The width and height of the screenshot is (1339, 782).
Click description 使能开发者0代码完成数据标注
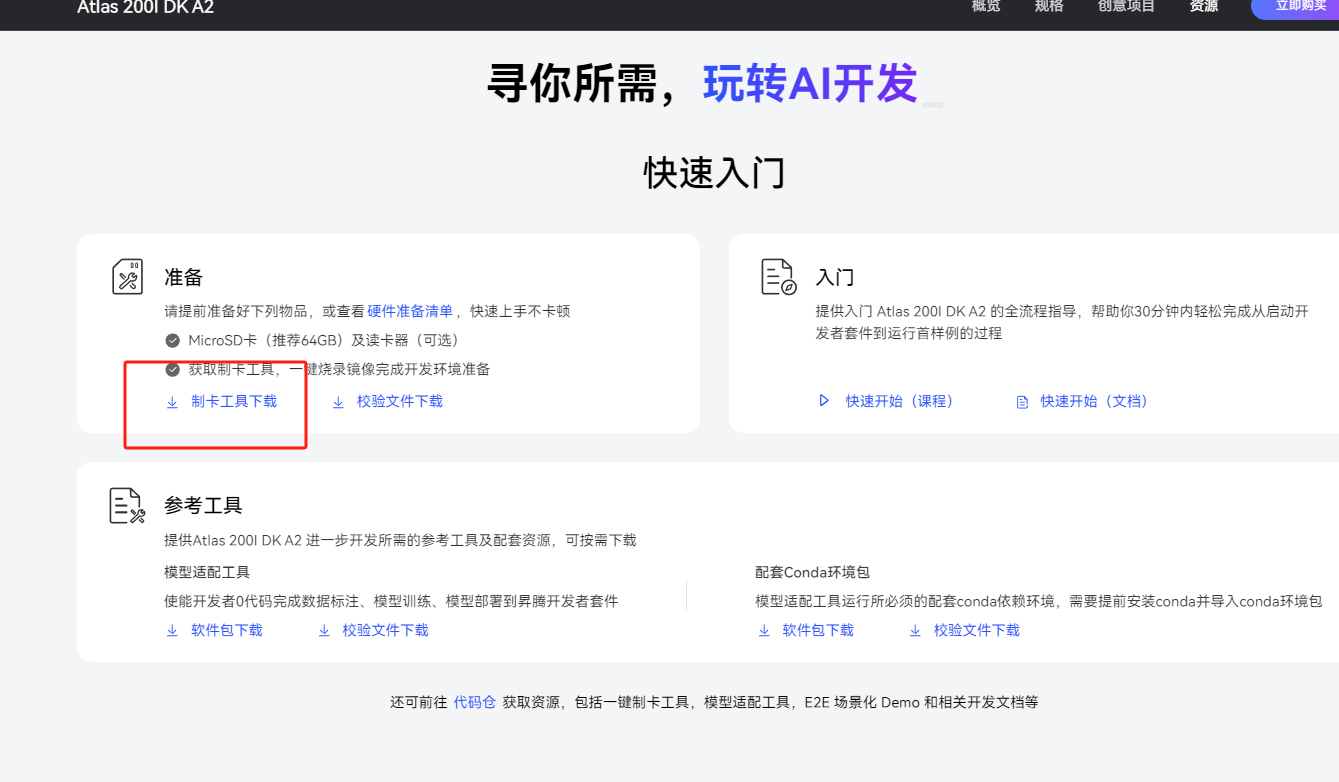pyautogui.click(x=391, y=601)
